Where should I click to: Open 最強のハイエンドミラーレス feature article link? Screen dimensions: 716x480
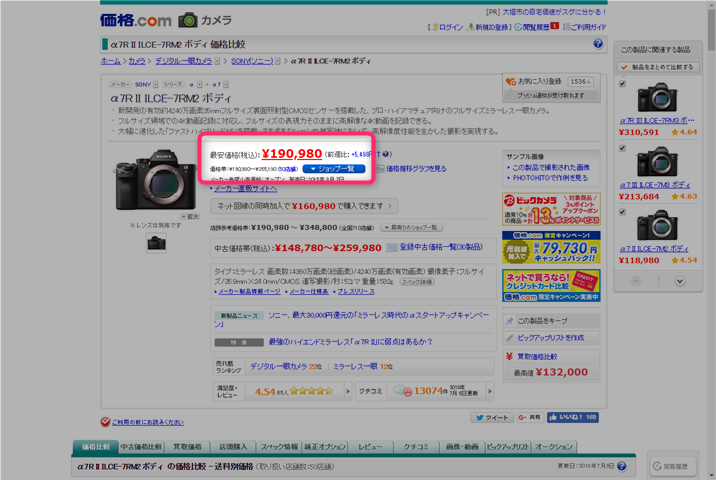pos(350,342)
